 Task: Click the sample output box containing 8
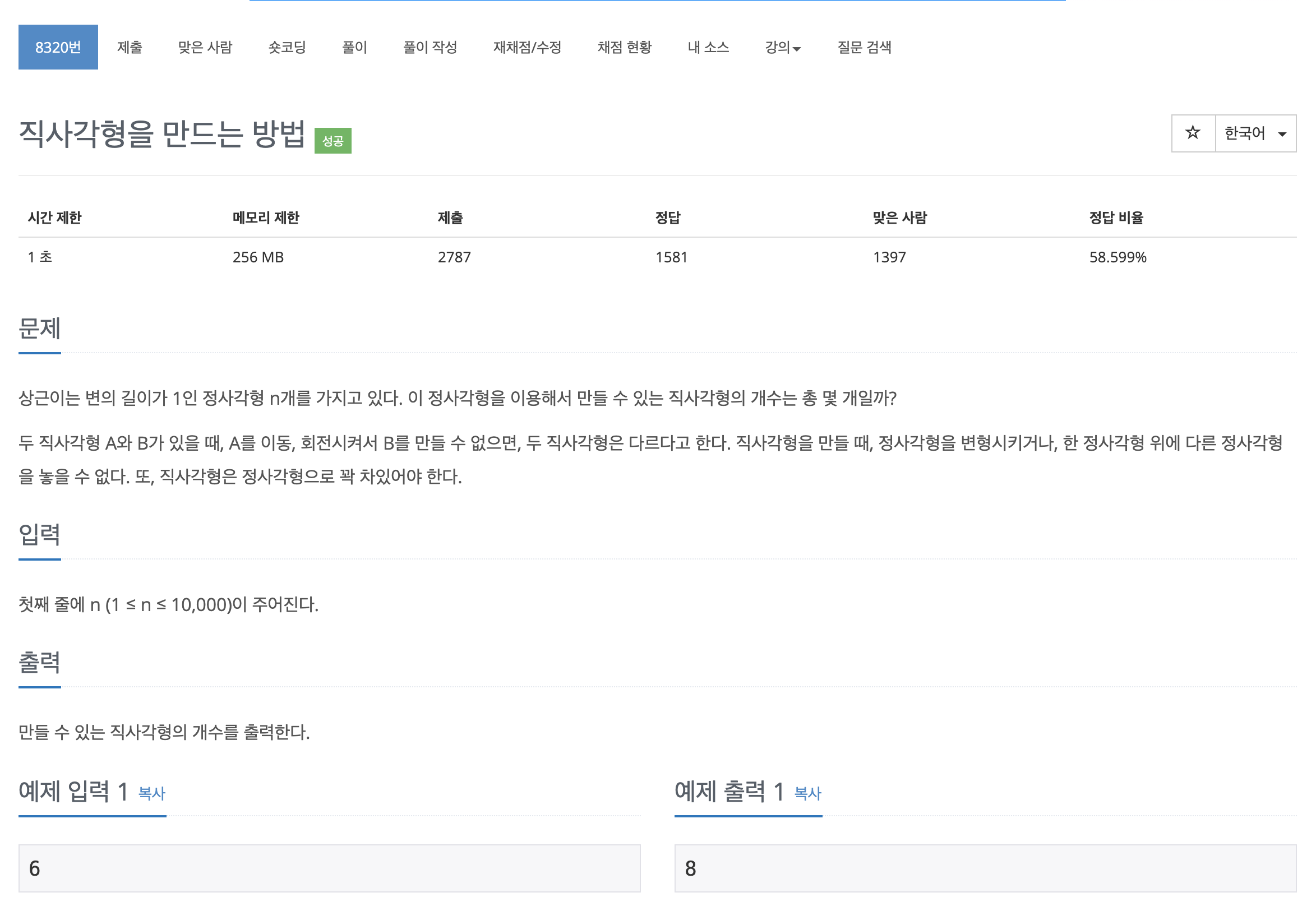pos(984,868)
